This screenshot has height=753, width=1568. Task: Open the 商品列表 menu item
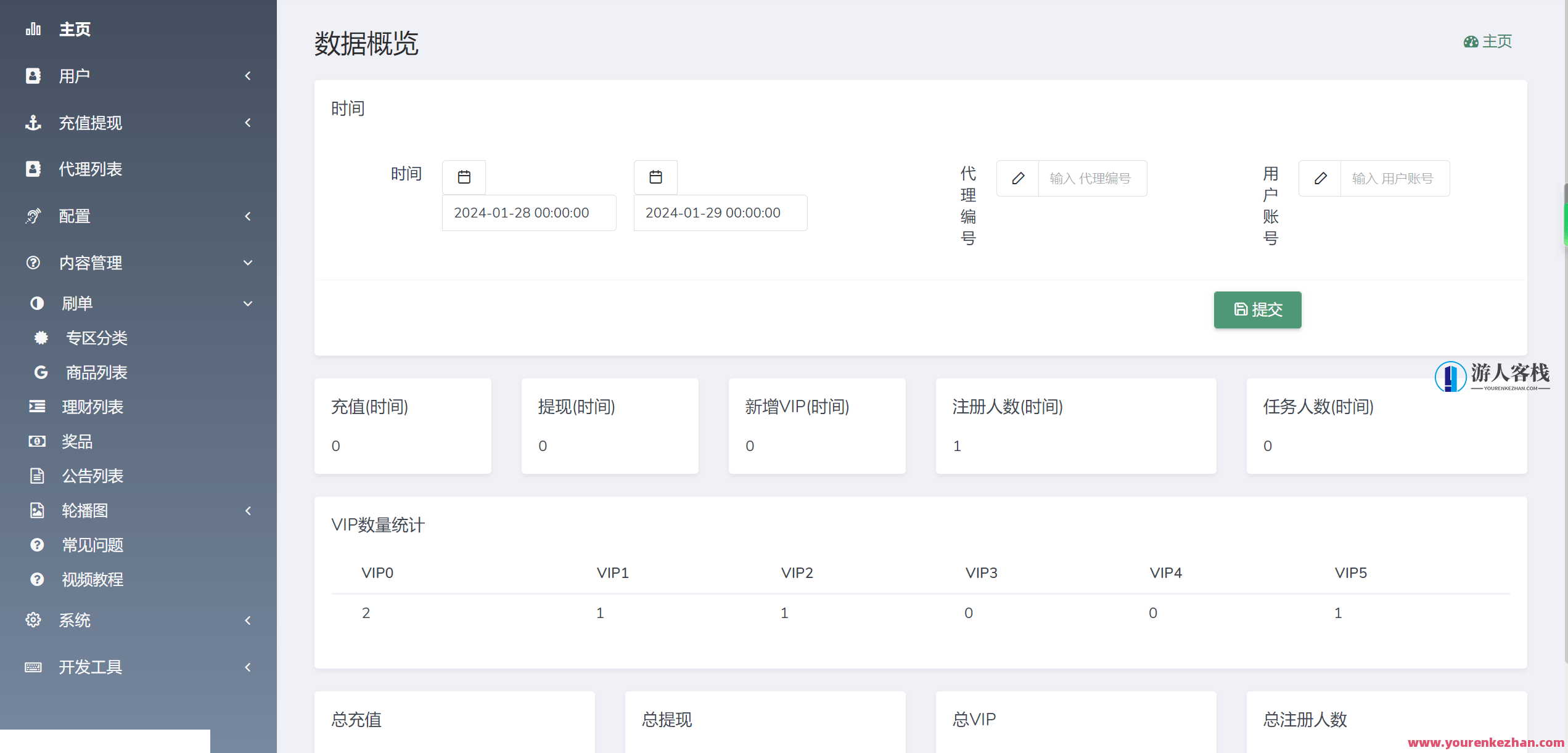96,372
